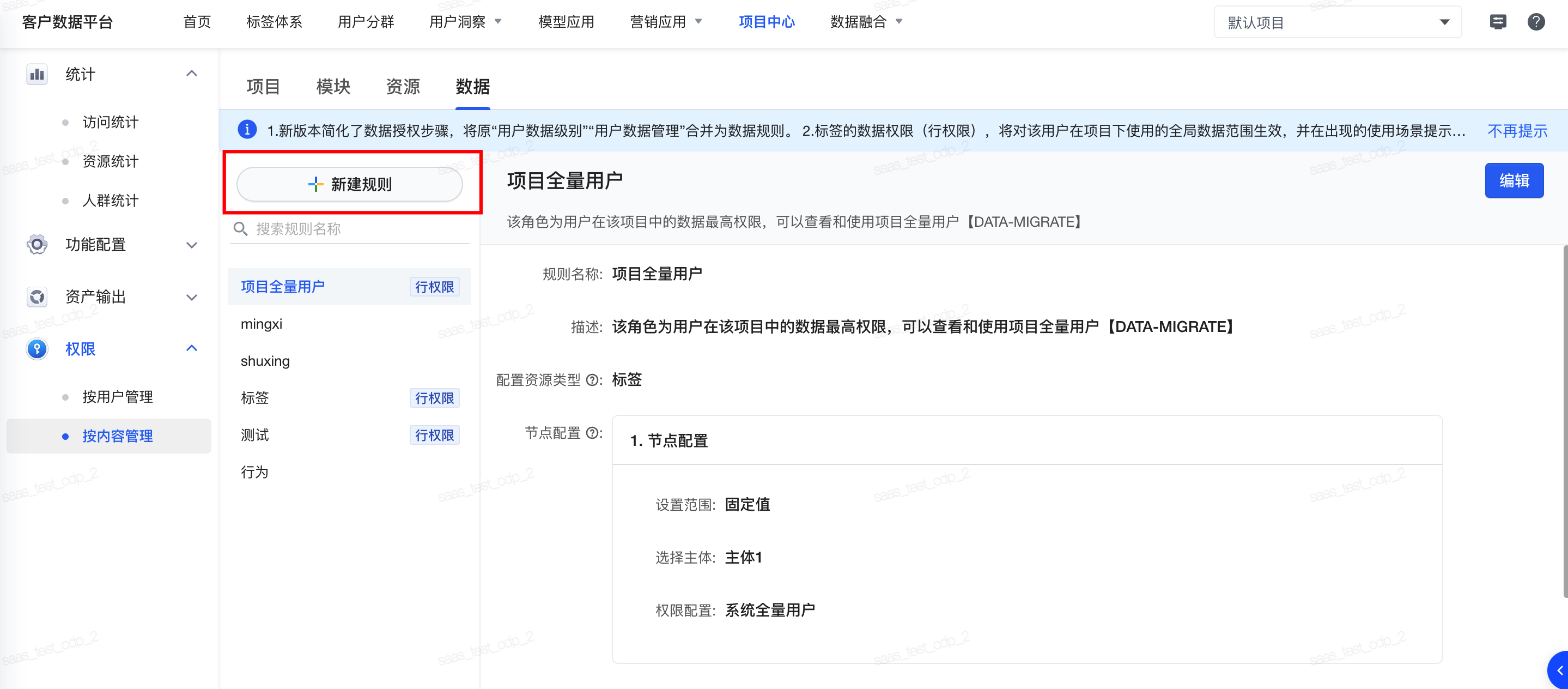Viewport: 1568px width, 689px height.
Task: Open the 营销应用 dropdown menu
Action: (x=666, y=22)
